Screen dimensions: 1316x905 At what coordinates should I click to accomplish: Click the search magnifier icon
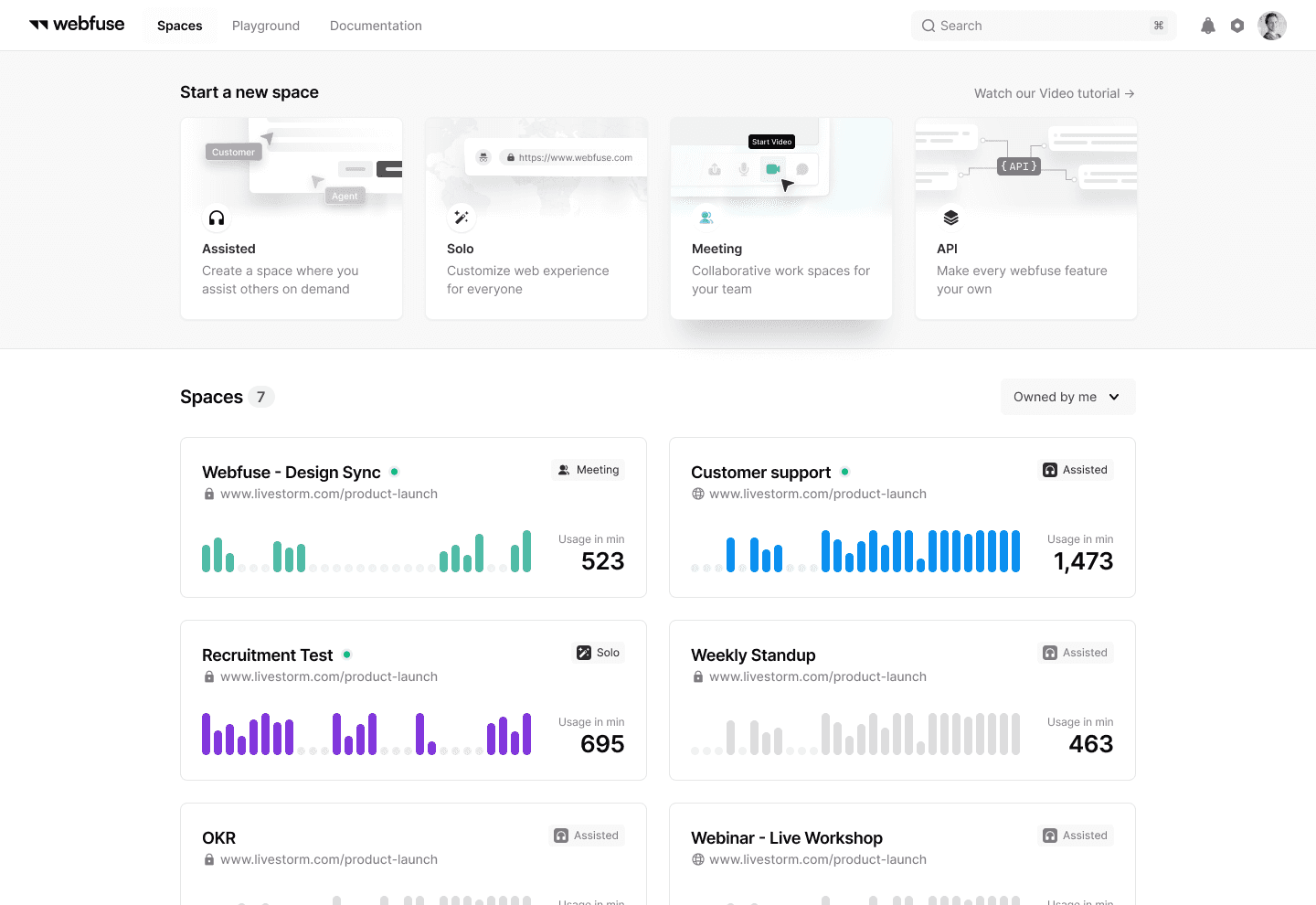click(929, 26)
